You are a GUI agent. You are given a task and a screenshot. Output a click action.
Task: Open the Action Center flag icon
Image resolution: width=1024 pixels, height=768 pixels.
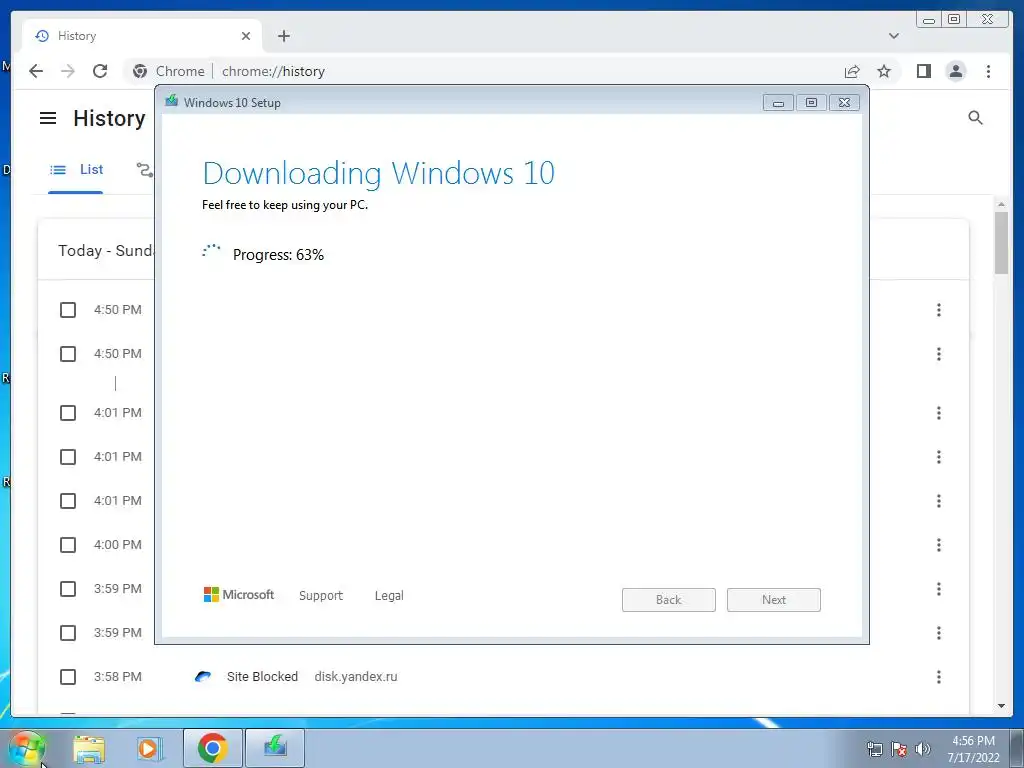899,749
